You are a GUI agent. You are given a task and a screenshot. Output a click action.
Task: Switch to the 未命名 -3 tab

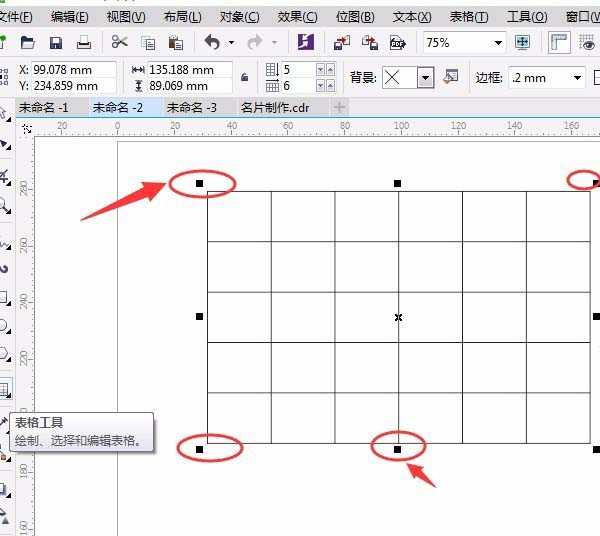pos(192,107)
